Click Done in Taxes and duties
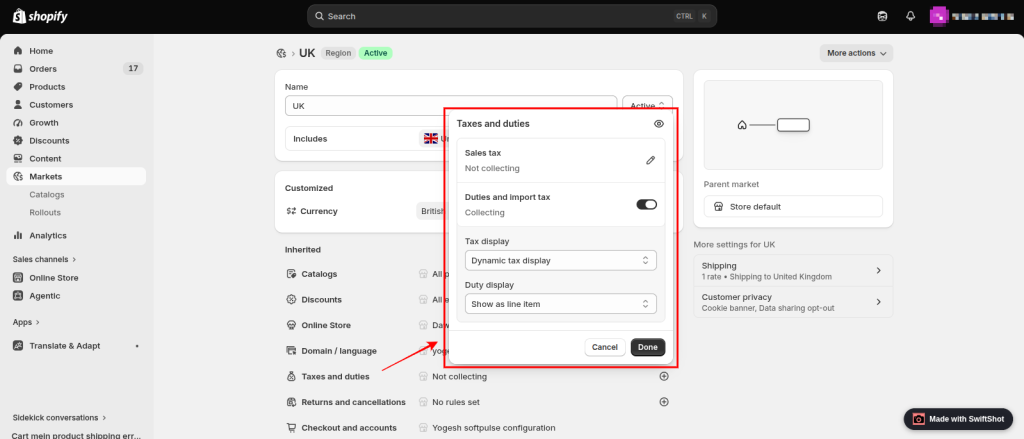This screenshot has height=439, width=1024. click(648, 348)
